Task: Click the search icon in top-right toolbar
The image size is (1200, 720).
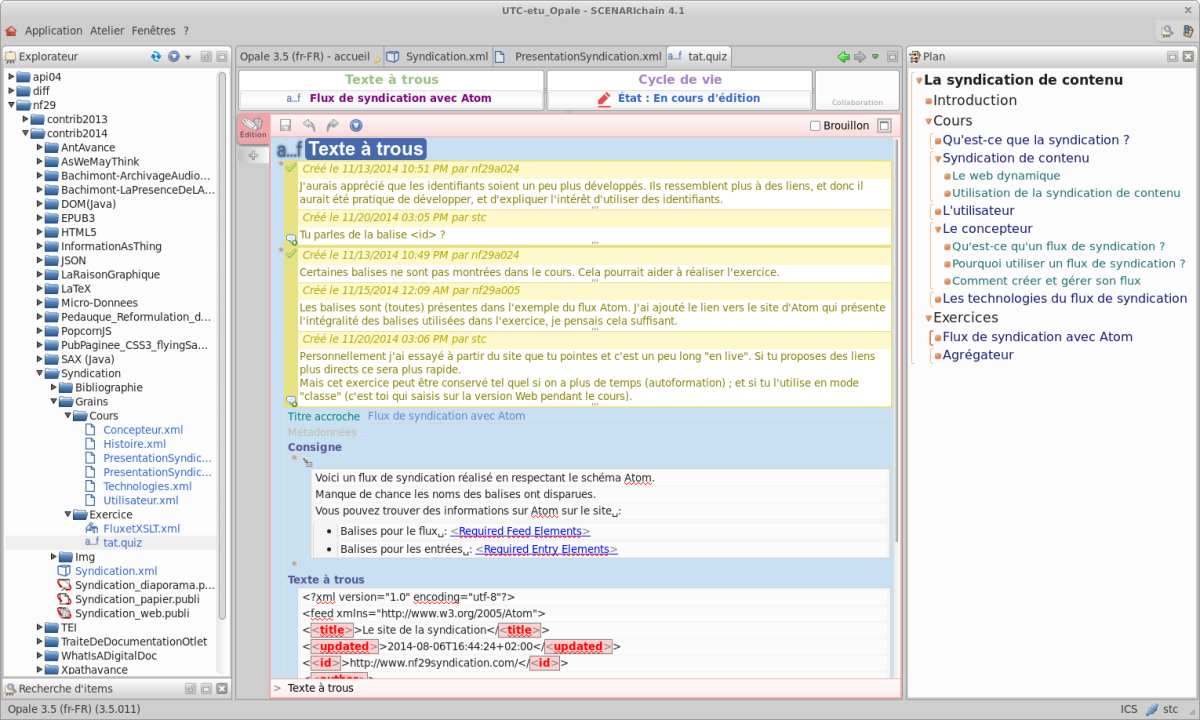Action: (x=1167, y=31)
